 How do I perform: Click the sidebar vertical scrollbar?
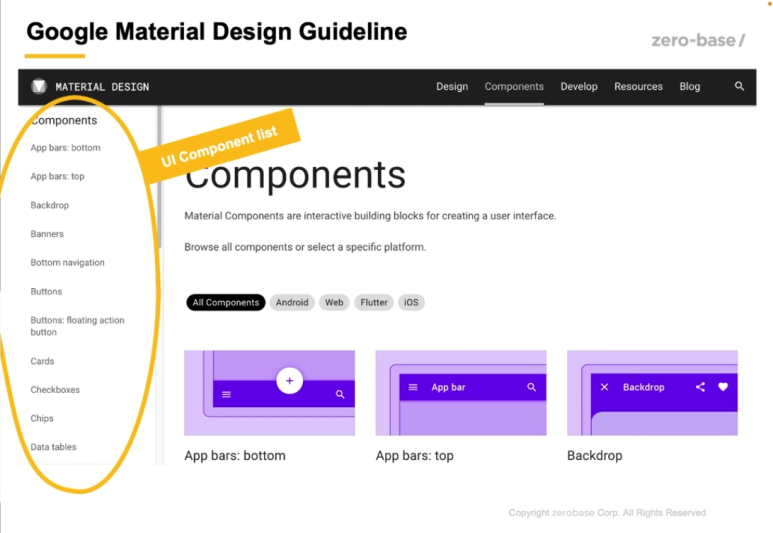tap(159, 178)
